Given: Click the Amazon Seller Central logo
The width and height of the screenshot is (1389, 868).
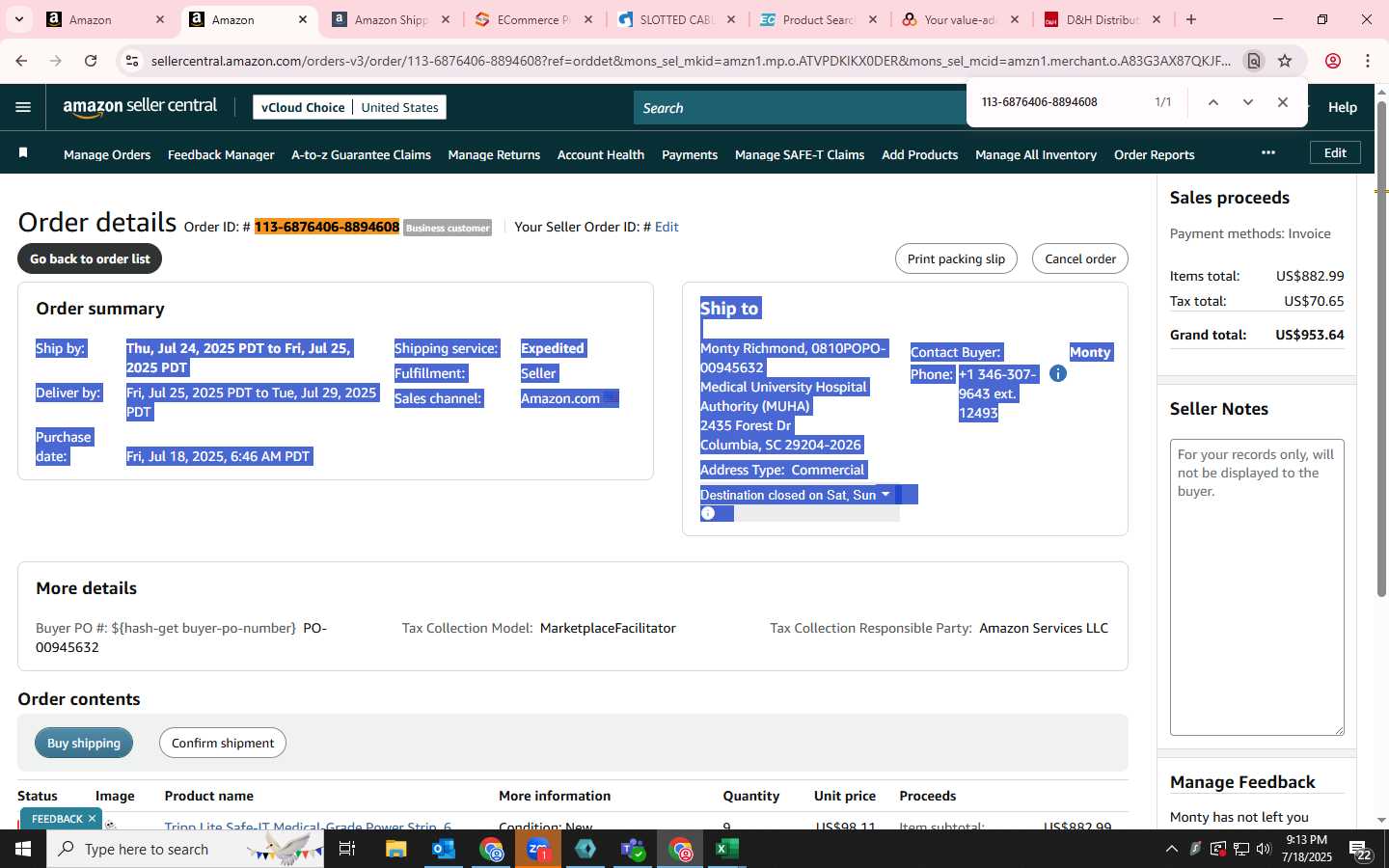Looking at the screenshot, I should [140, 107].
